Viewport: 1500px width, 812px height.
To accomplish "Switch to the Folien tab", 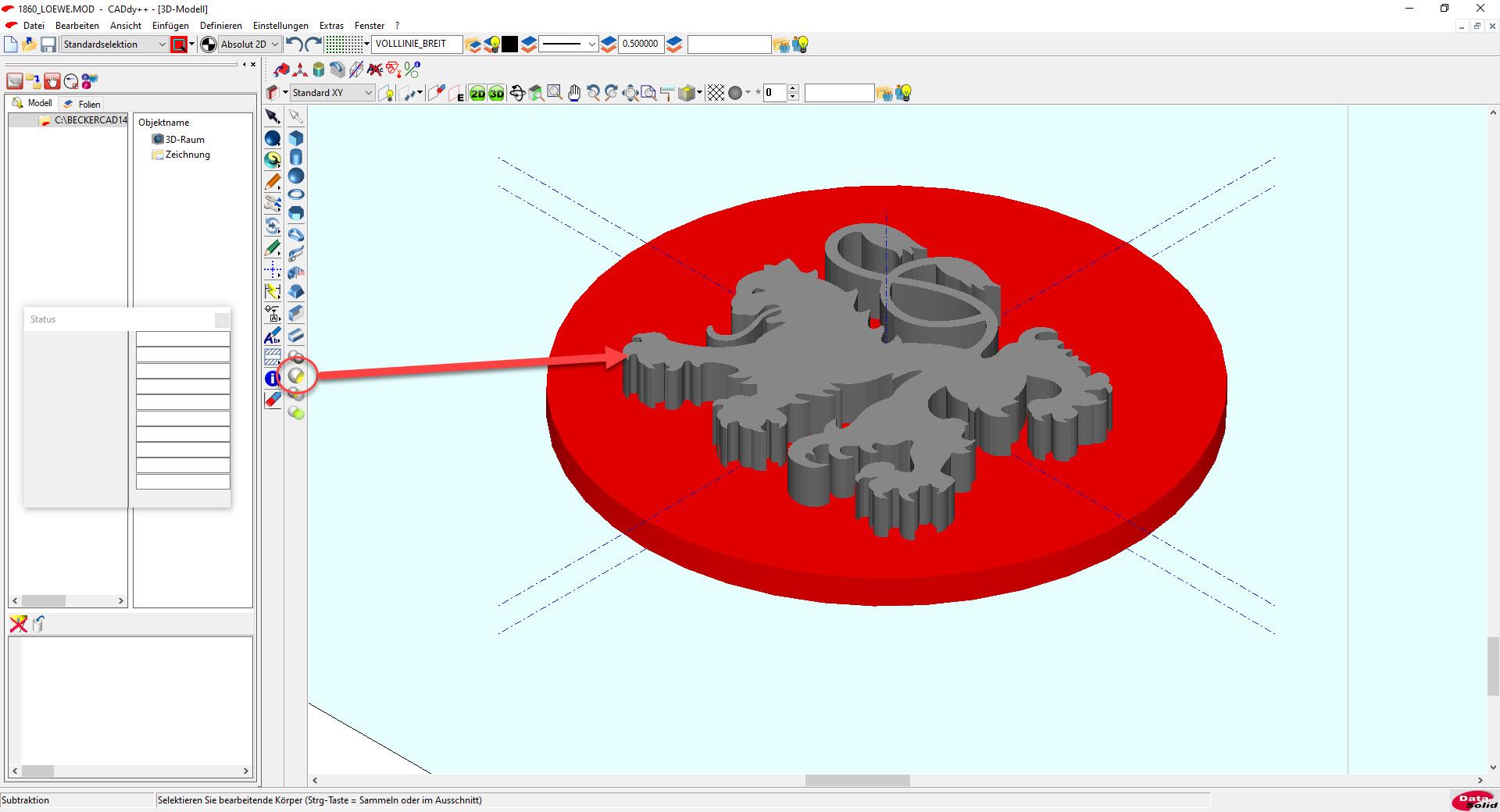I will point(82,104).
